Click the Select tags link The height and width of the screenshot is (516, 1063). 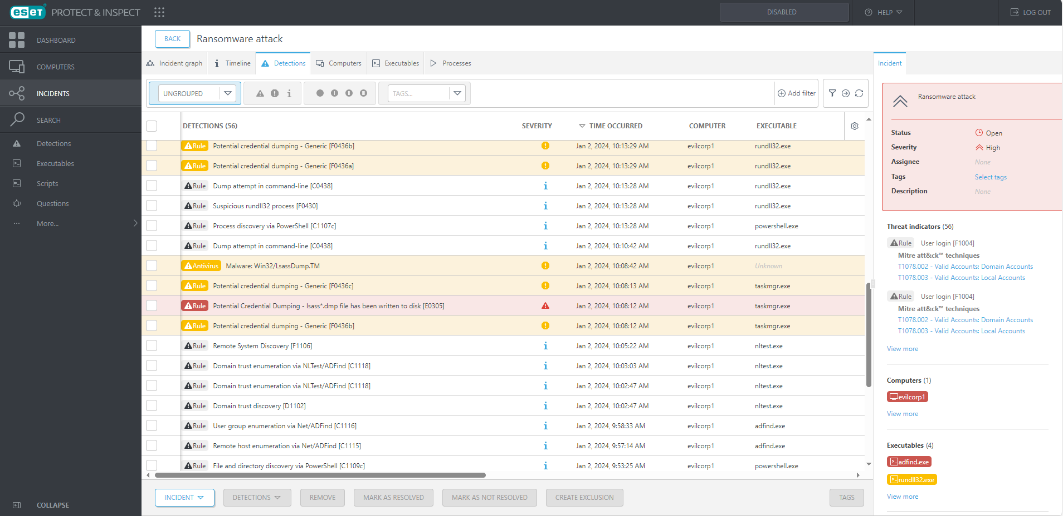[x=990, y=177]
